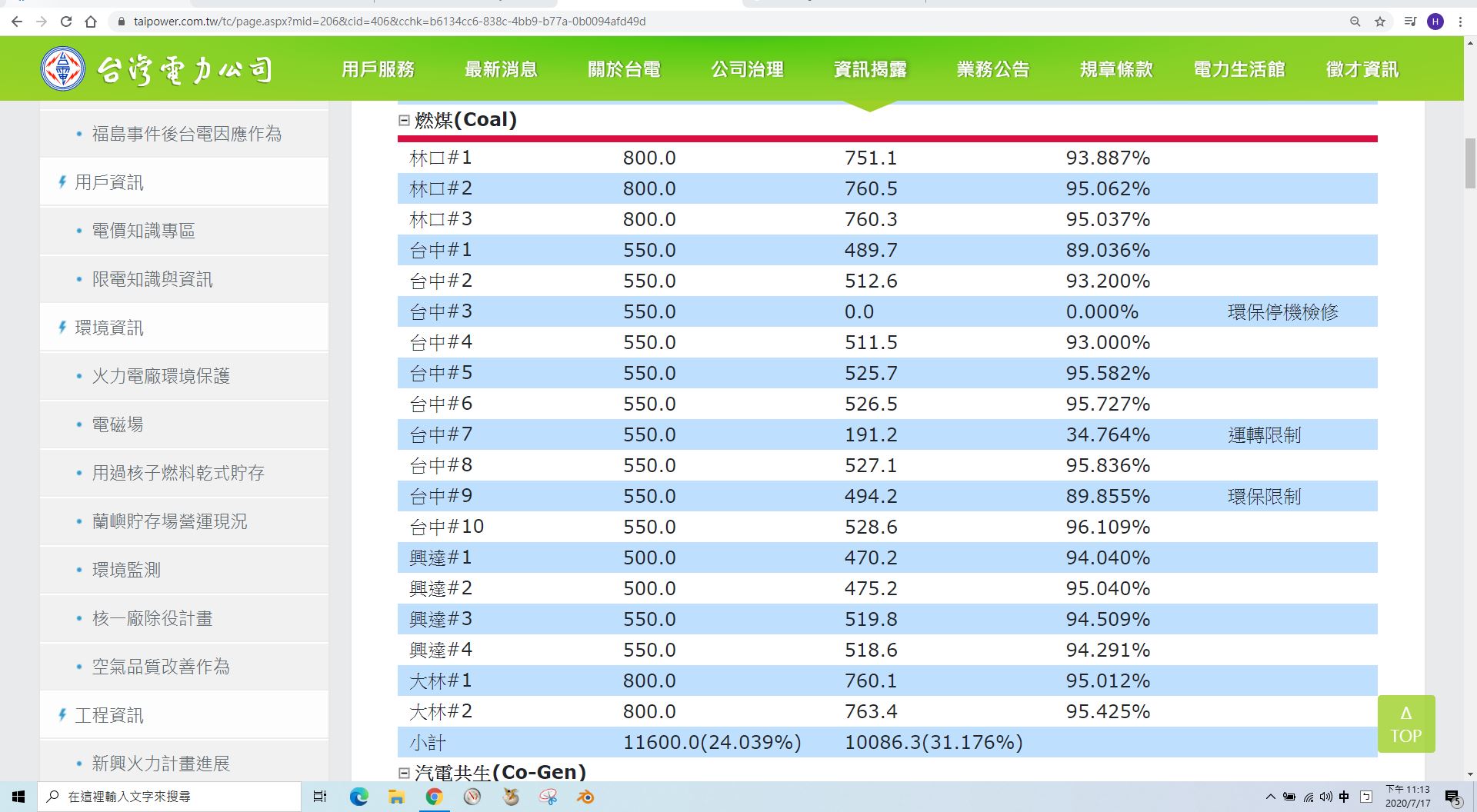The image size is (1477, 812).
Task: Open 火力電廠環境保護 sidebar link
Action: click(161, 376)
